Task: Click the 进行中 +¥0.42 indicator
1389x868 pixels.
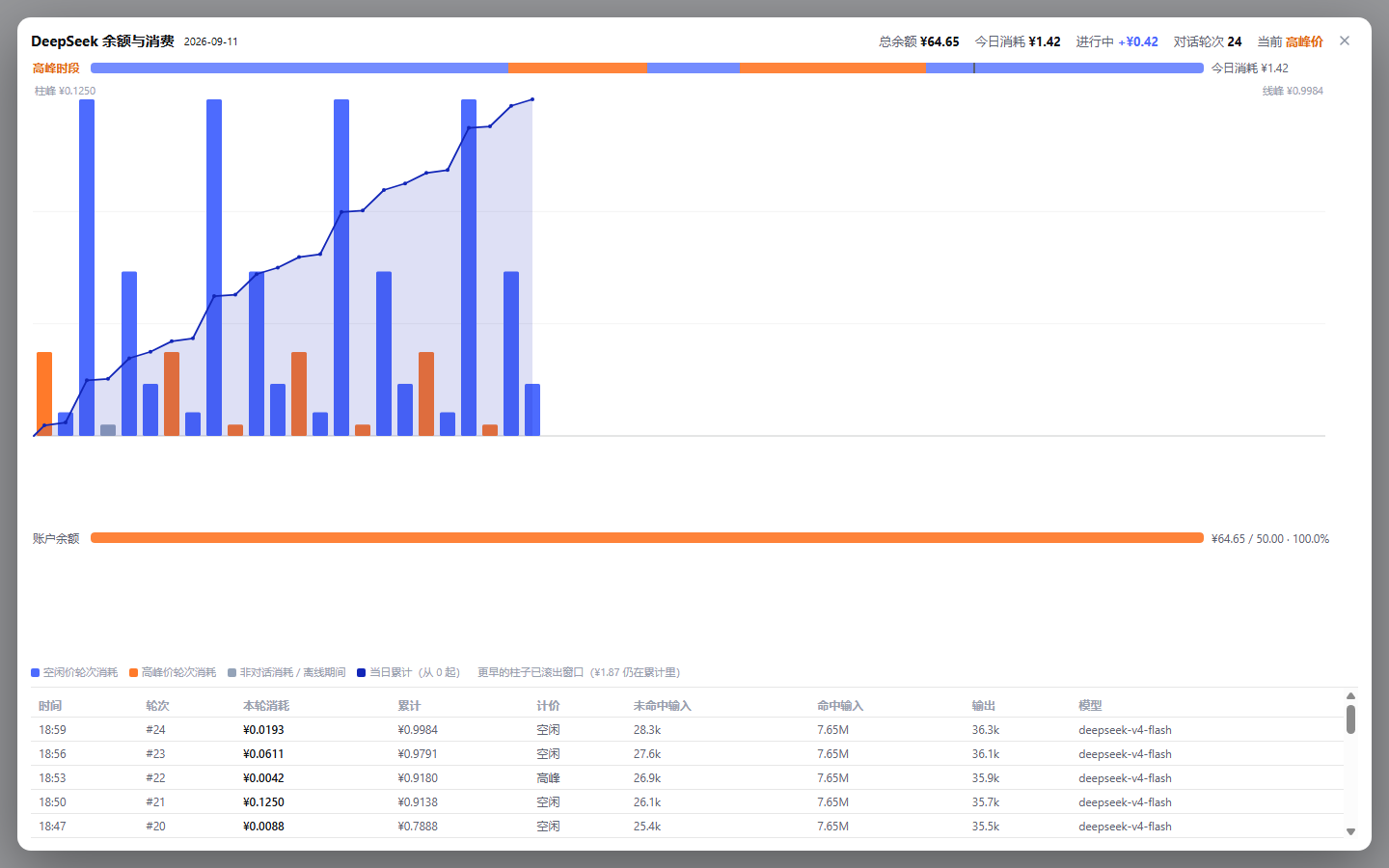Action: (x=1117, y=41)
